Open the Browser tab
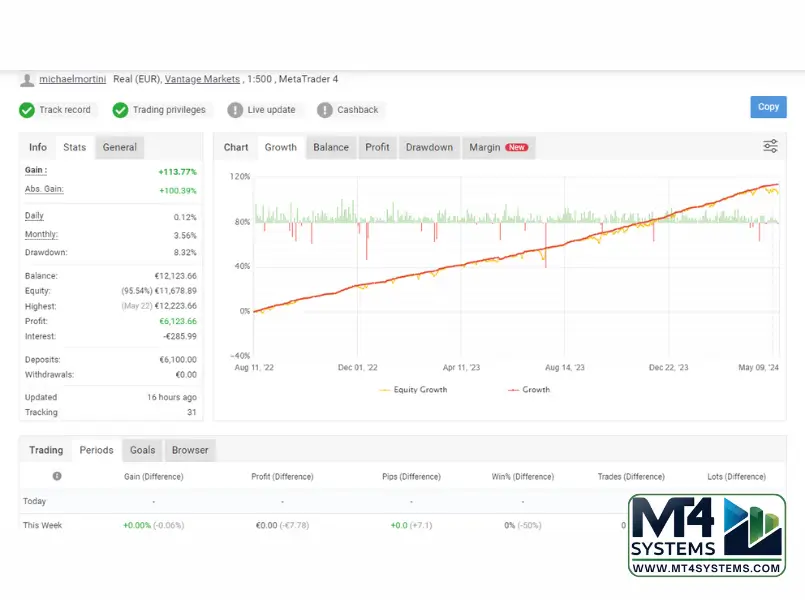Screen dimensions: 805x600 tap(190, 450)
